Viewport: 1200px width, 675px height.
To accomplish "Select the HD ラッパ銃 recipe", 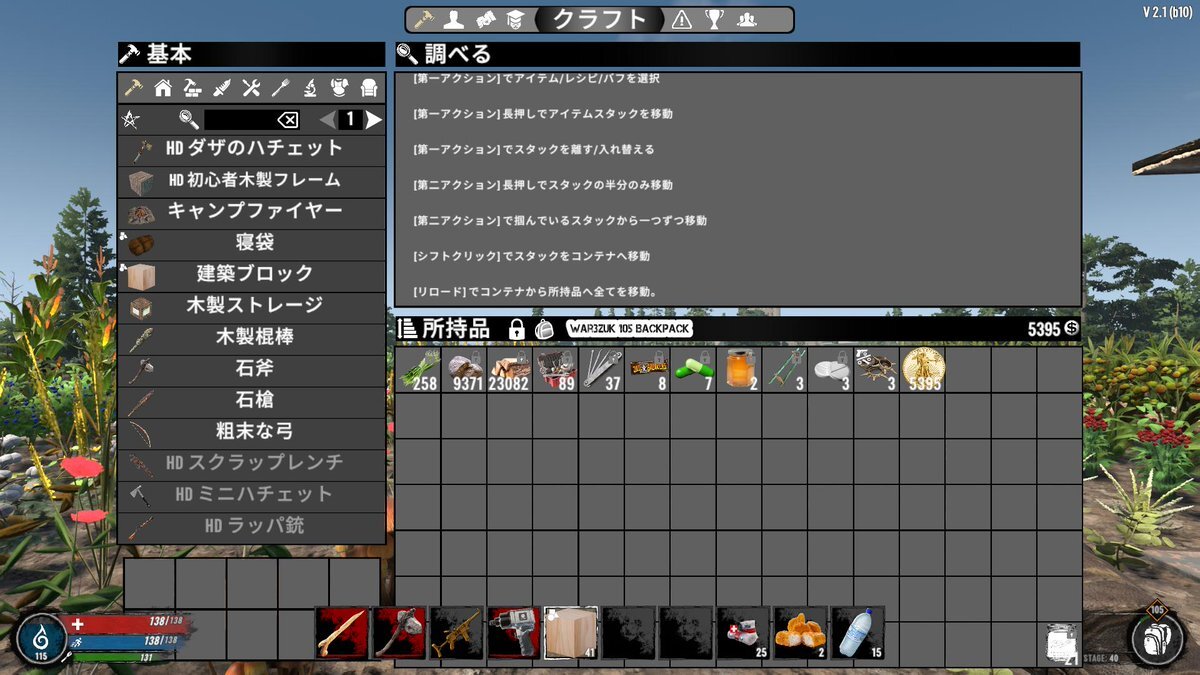I will 251,526.
